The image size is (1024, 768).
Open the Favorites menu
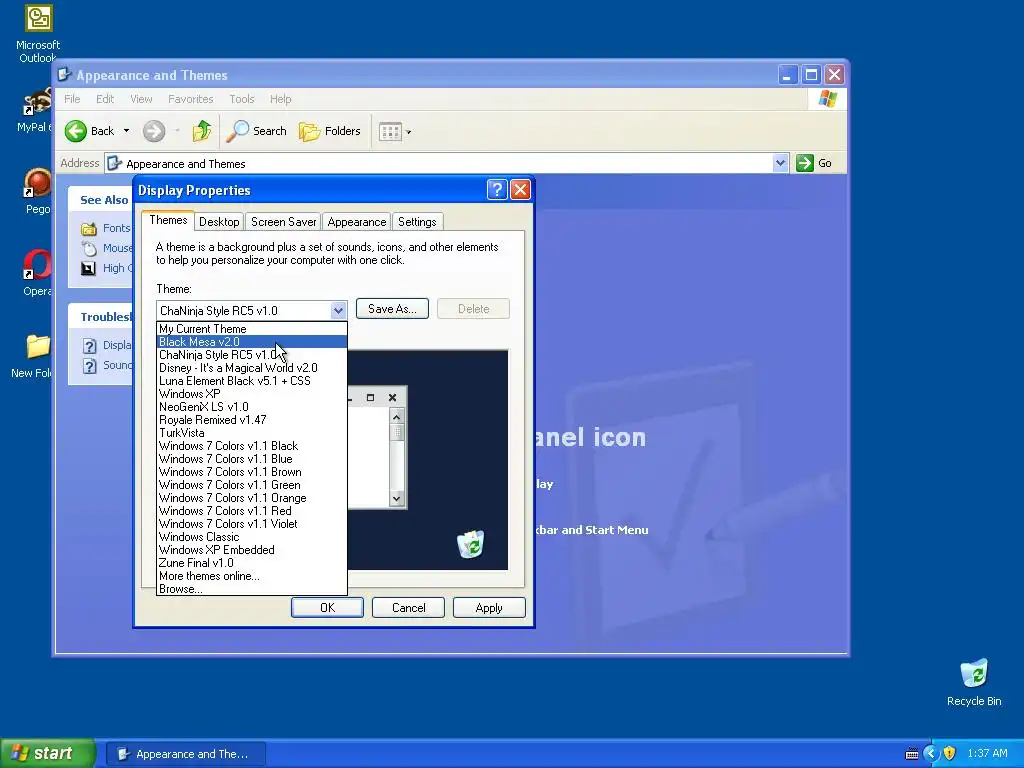coord(191,99)
